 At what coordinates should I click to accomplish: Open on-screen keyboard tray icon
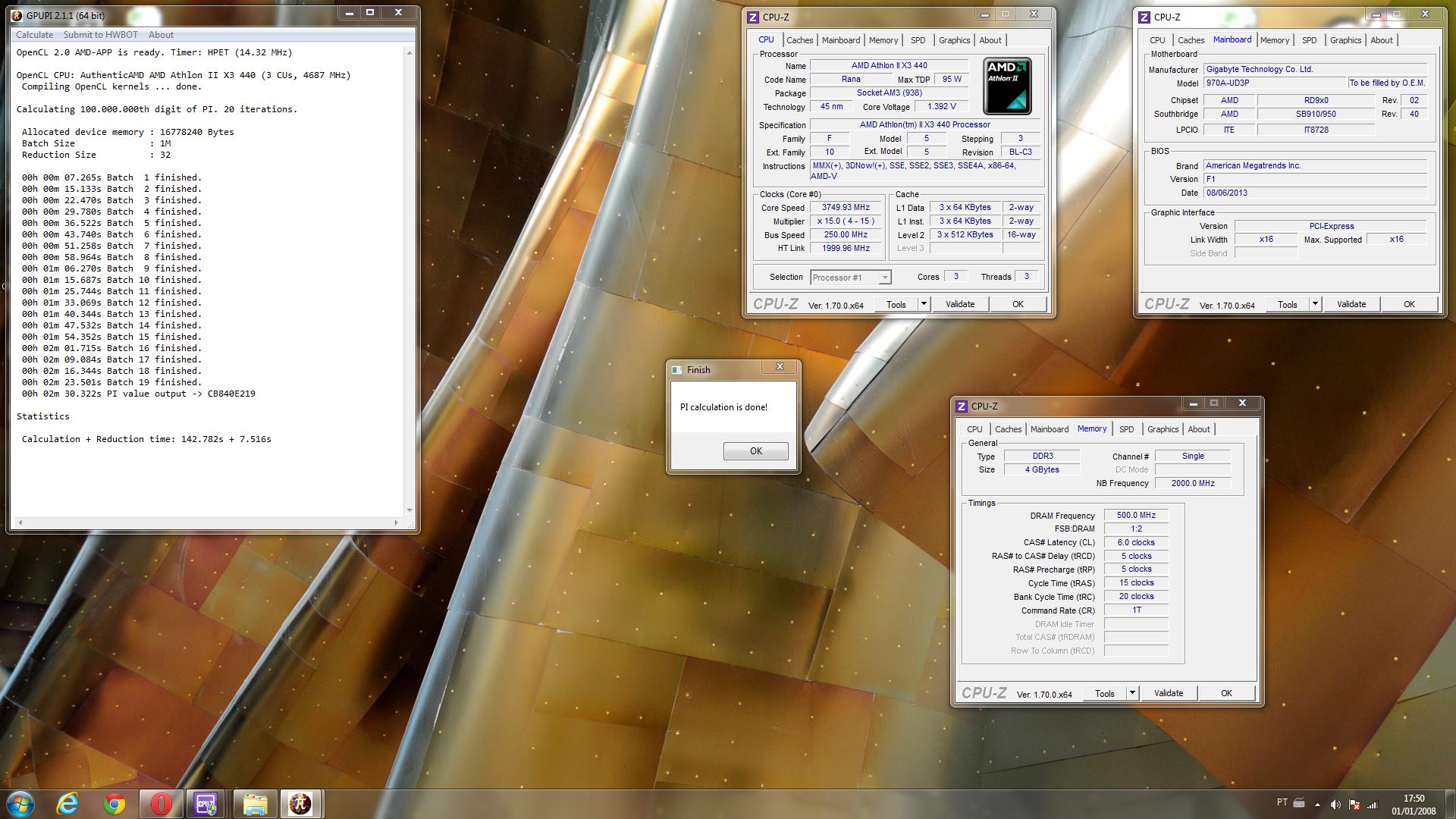(1299, 803)
